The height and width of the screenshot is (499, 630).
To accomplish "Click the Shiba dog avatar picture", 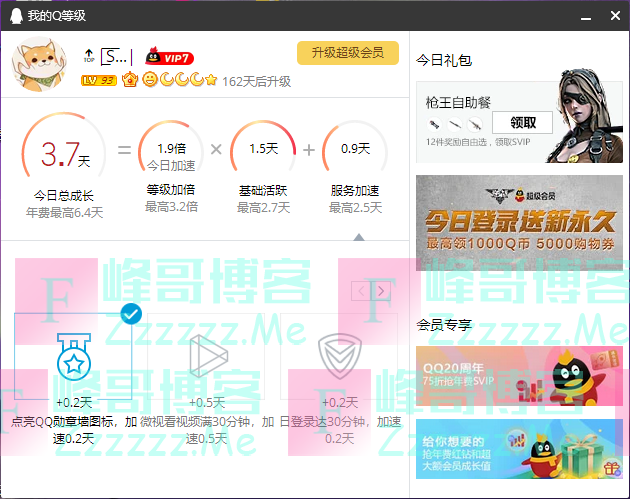I will pyautogui.click(x=39, y=64).
